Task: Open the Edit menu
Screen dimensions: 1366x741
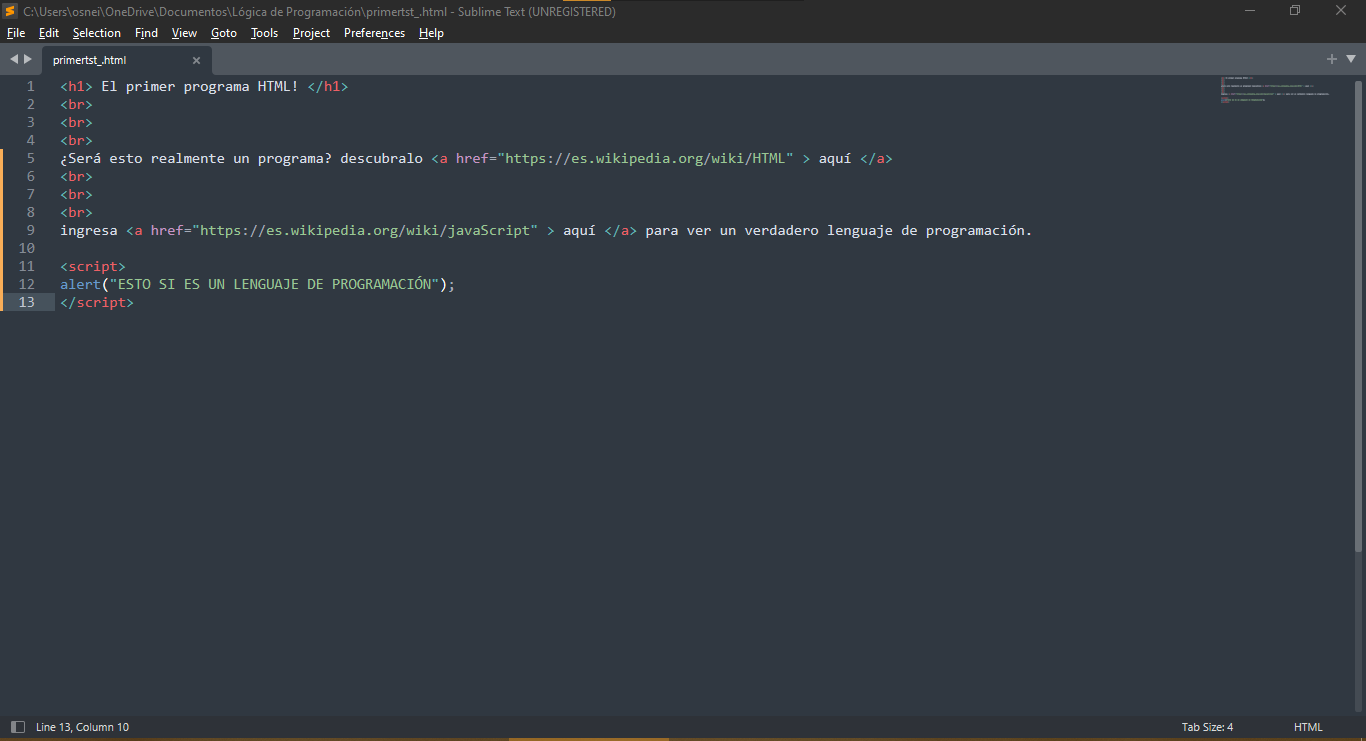Action: (x=49, y=33)
